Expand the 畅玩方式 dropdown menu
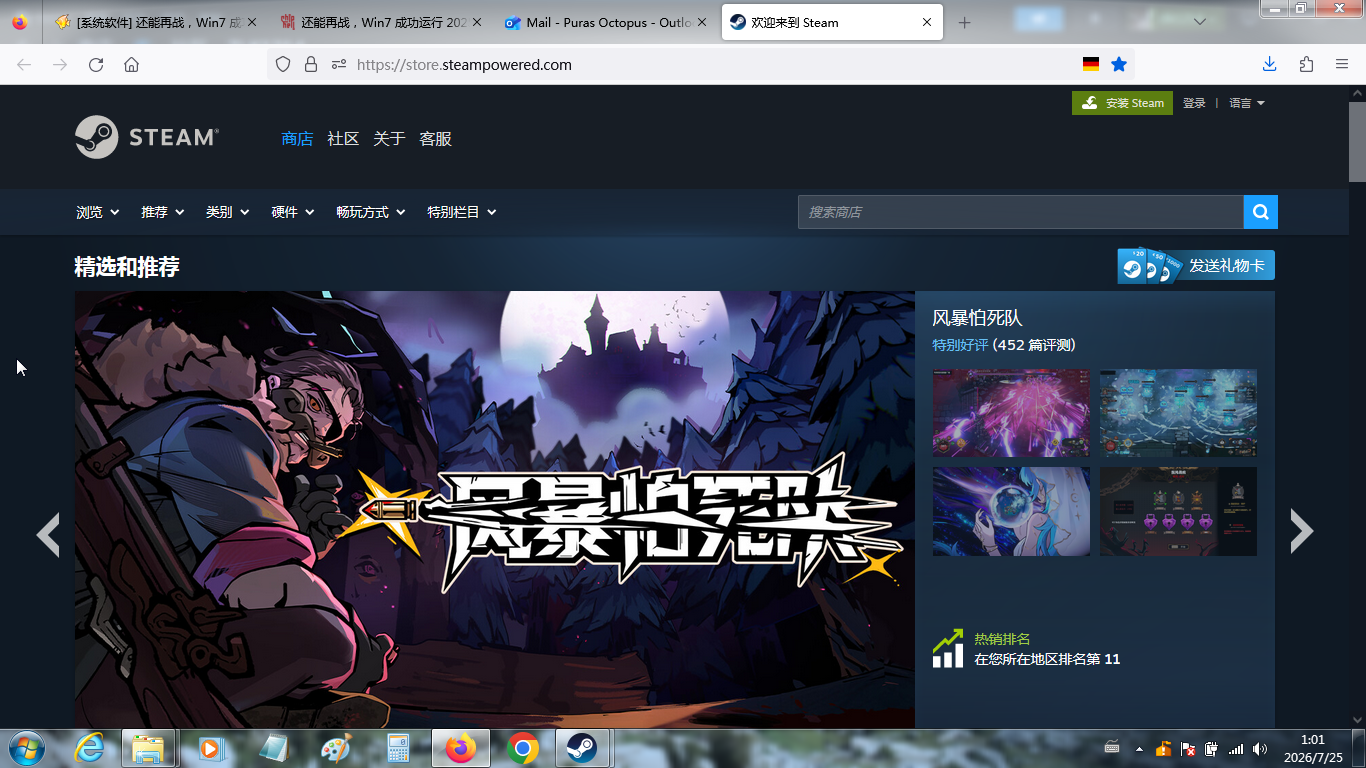This screenshot has height=768, width=1366. click(x=371, y=212)
